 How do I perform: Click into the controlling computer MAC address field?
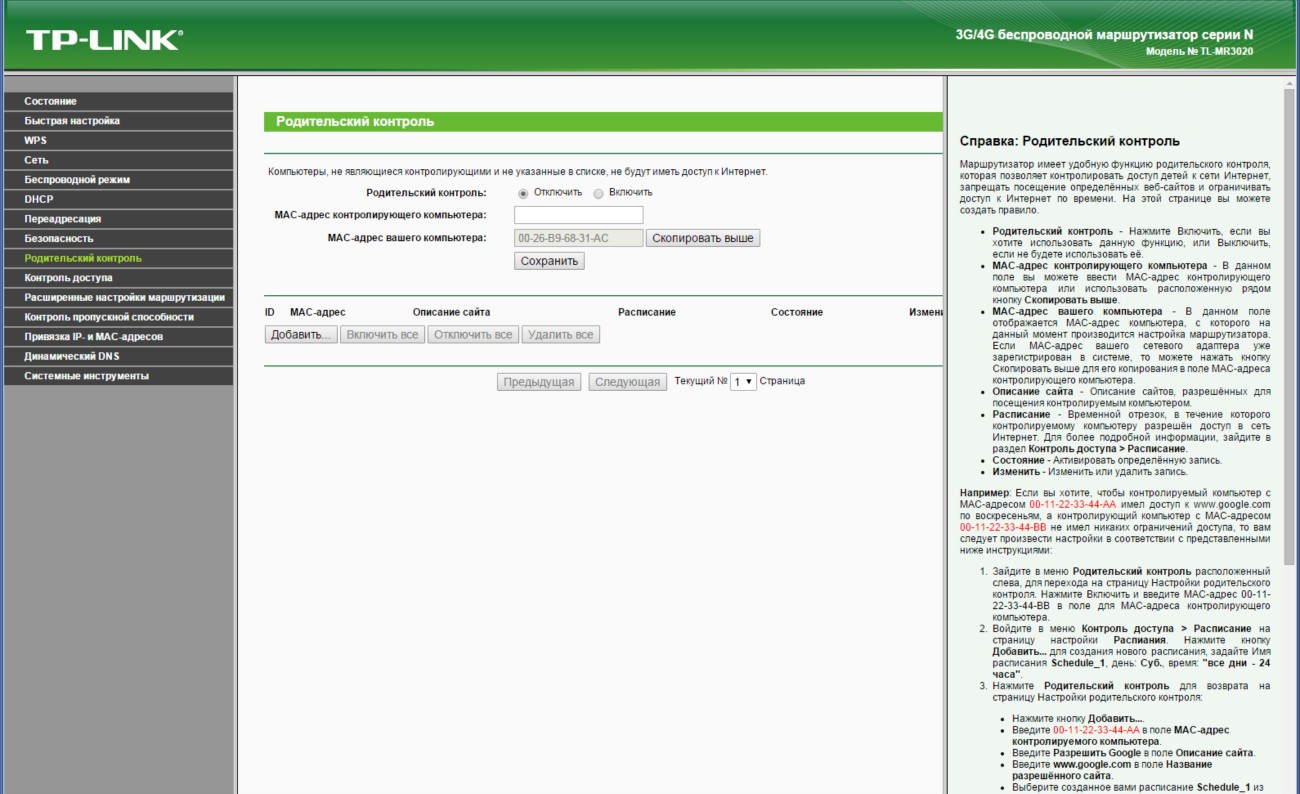pos(578,215)
